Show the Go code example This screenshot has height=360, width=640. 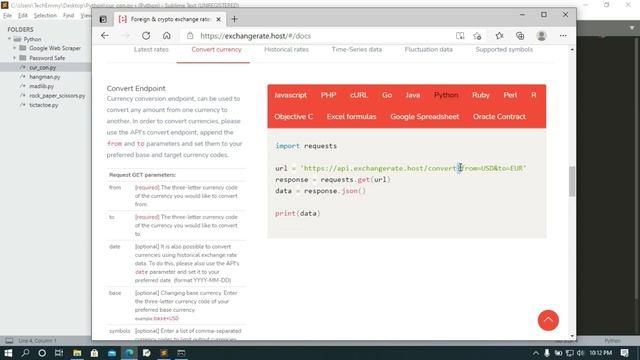387,95
